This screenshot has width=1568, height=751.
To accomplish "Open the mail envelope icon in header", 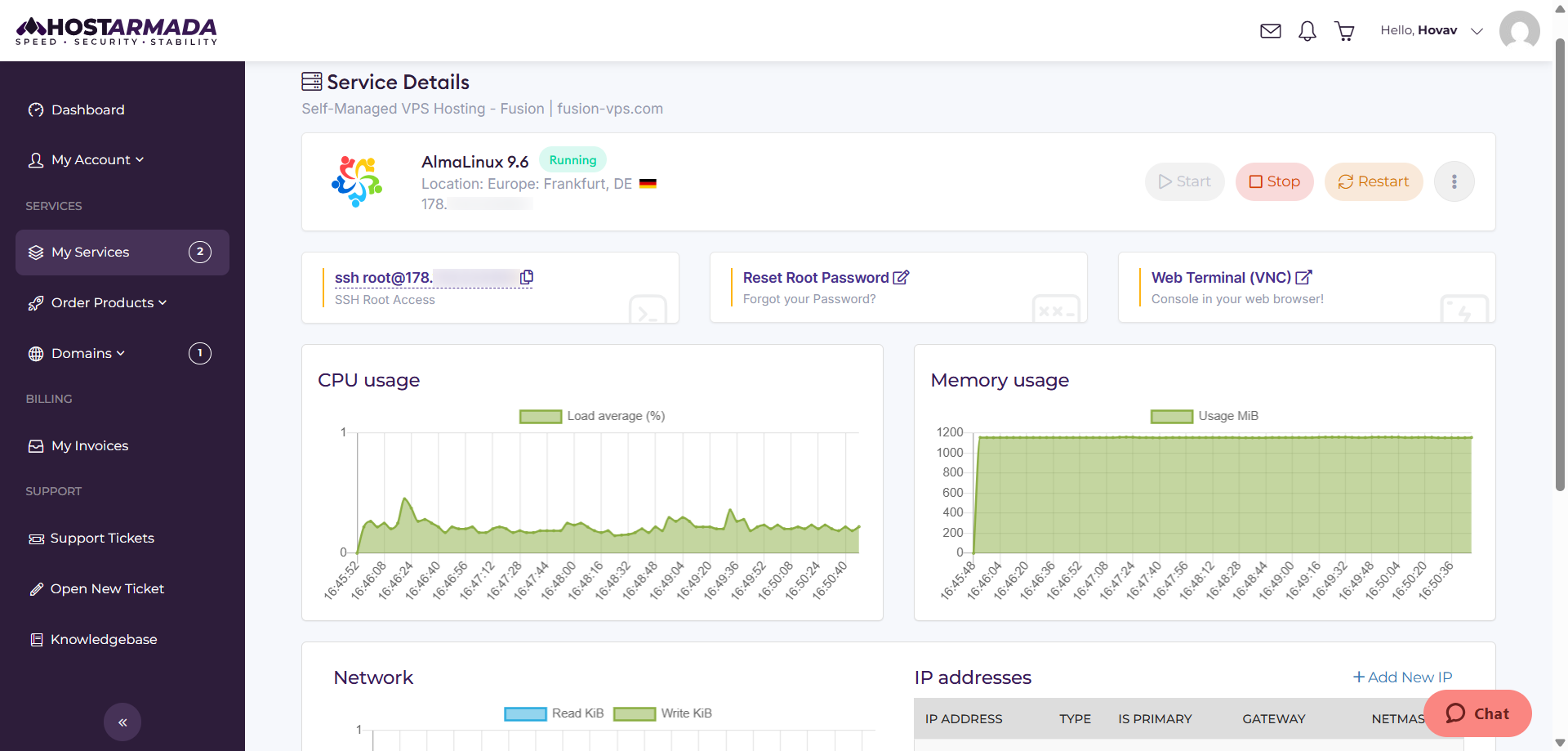I will 1271,31.
